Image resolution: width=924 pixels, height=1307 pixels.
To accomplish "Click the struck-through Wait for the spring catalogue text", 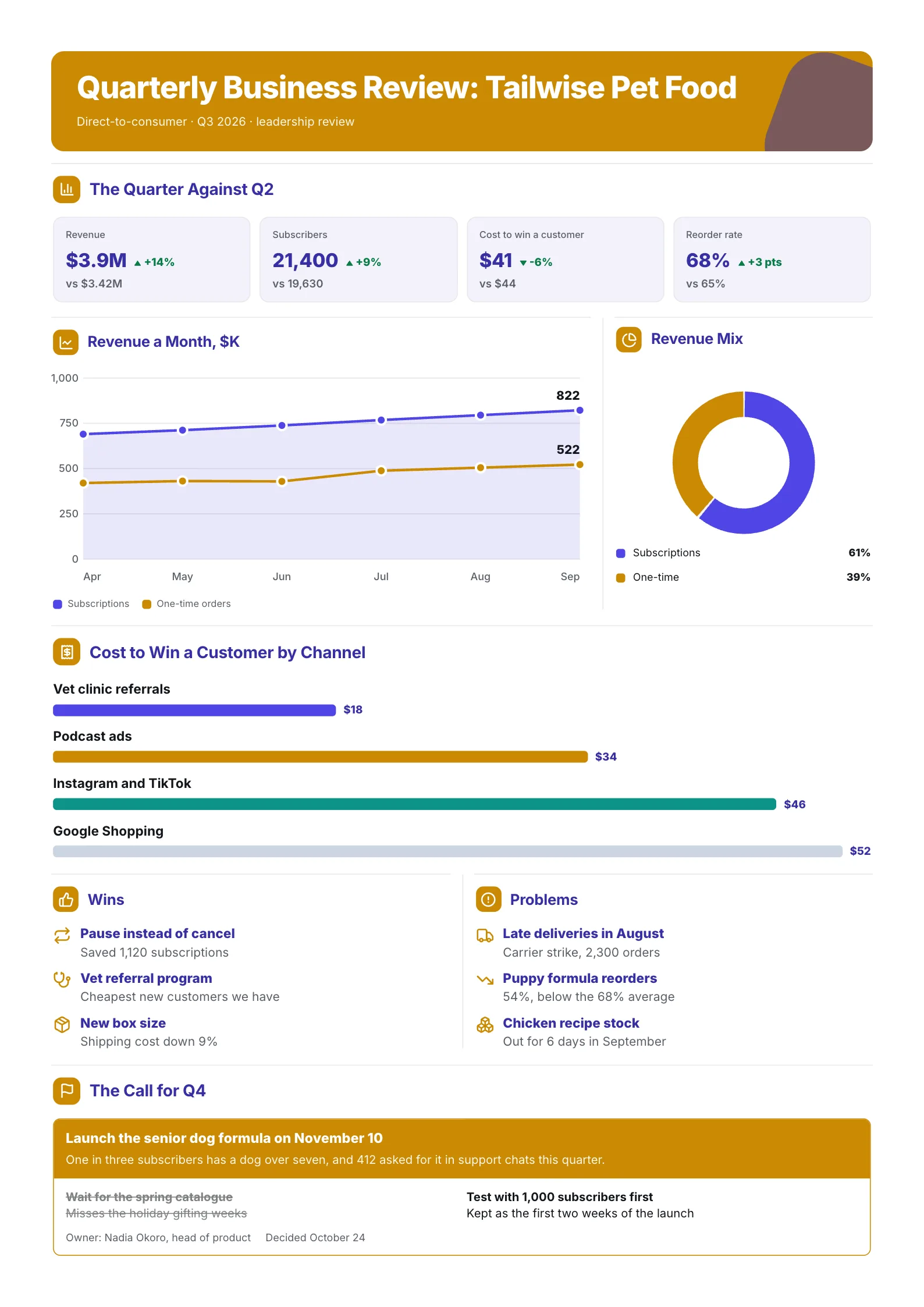I will pyautogui.click(x=149, y=1197).
